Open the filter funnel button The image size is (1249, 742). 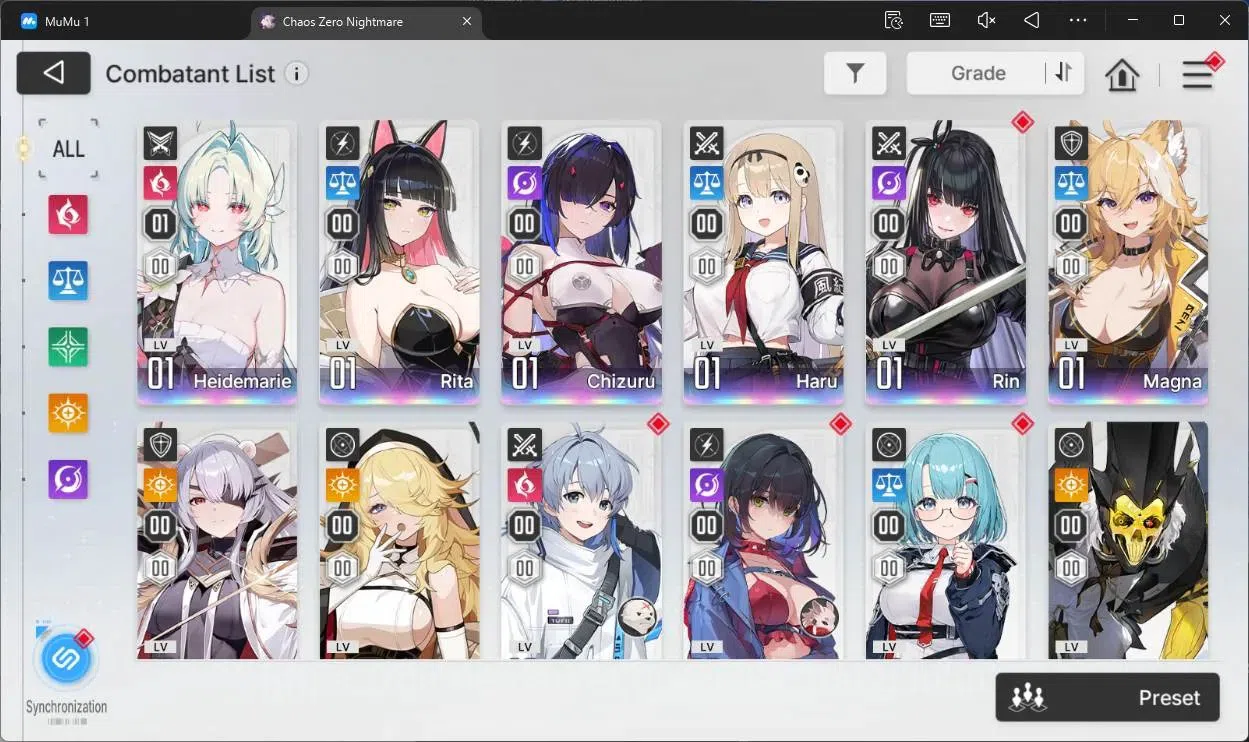855,73
